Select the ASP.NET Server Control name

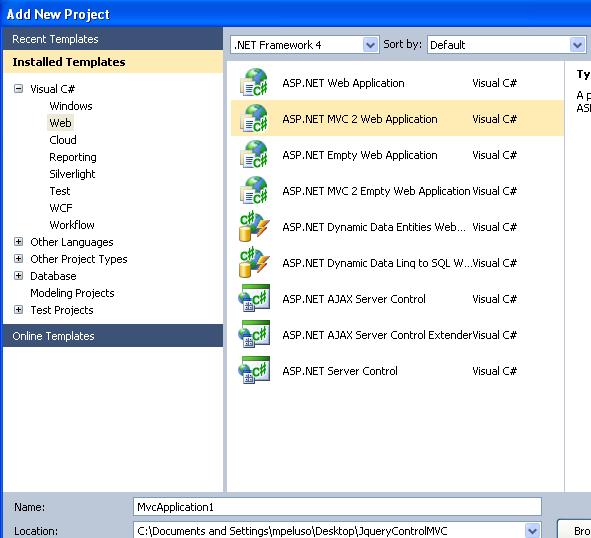340,371
